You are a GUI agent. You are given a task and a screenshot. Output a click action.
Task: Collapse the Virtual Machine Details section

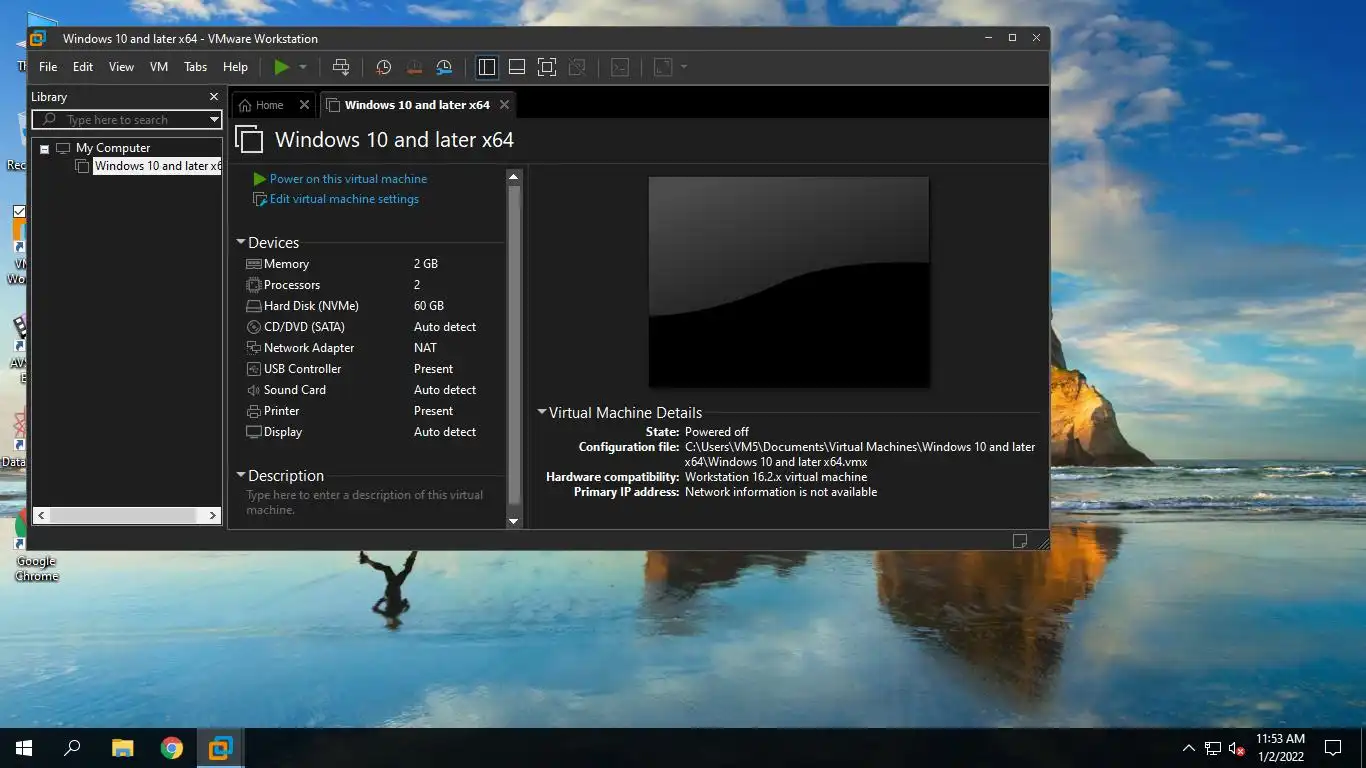(x=542, y=412)
